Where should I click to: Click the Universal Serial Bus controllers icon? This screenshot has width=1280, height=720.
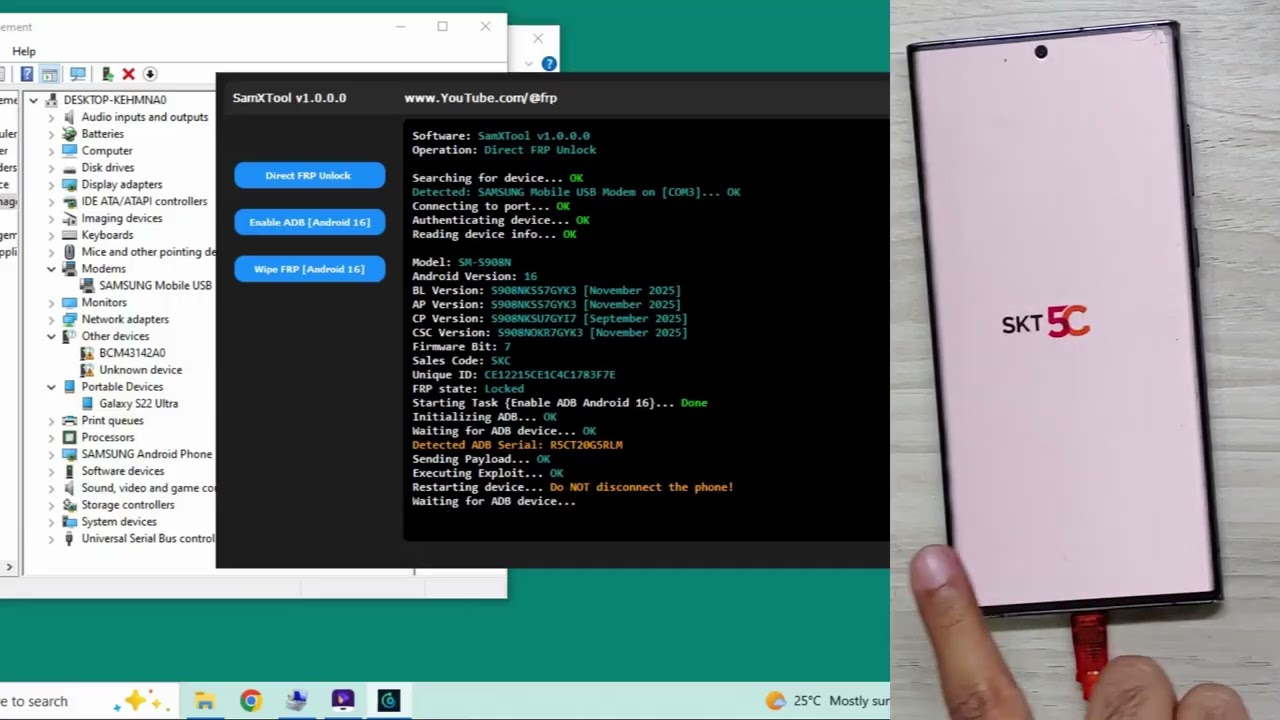click(x=69, y=538)
